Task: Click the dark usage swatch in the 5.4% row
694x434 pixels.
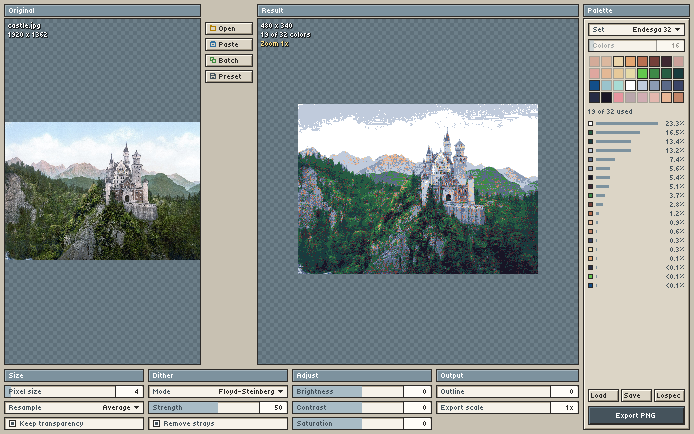Action: pos(590,178)
